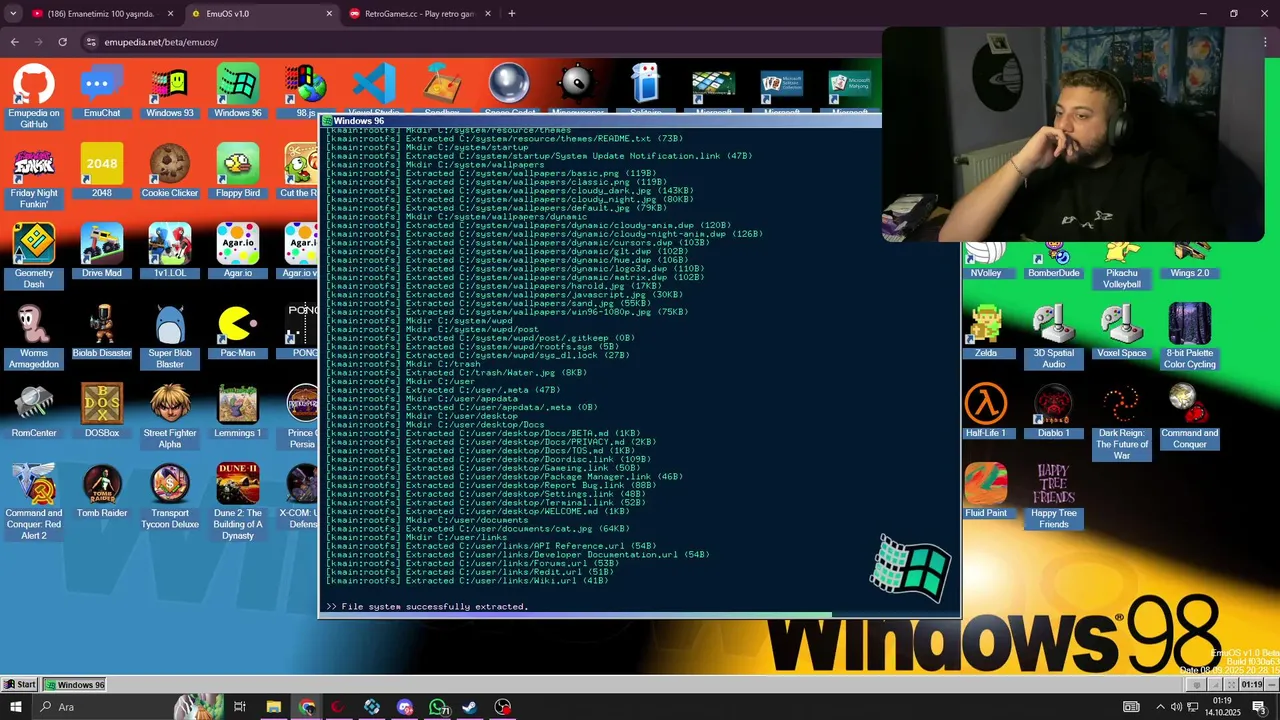
Task: Click the address bar showing emupedia.net/beta/emuos/
Action: coord(480,42)
